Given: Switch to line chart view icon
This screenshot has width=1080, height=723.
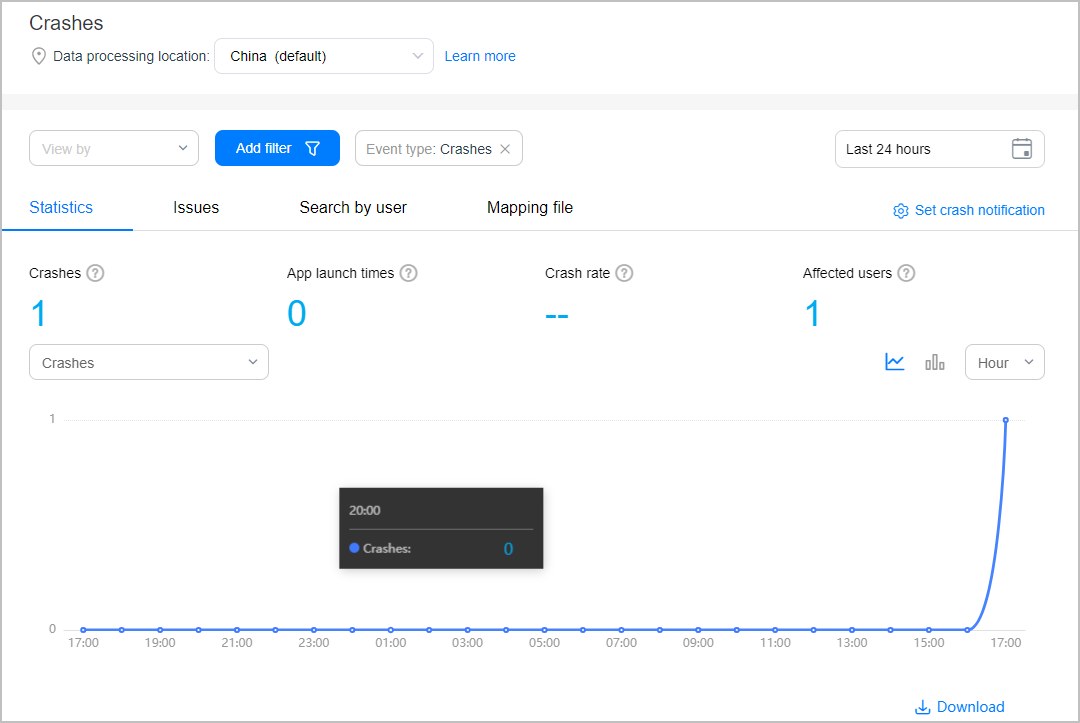Looking at the screenshot, I should 895,362.
